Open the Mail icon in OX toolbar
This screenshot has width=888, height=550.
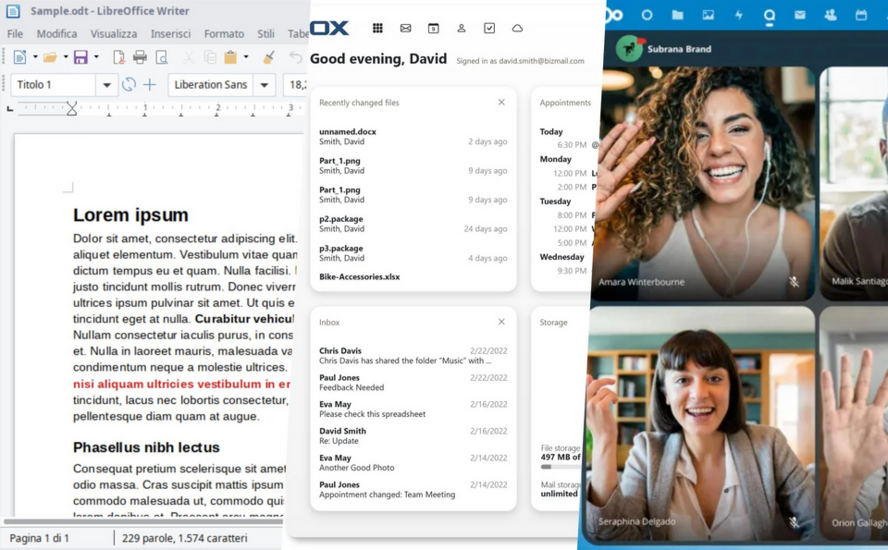click(405, 28)
